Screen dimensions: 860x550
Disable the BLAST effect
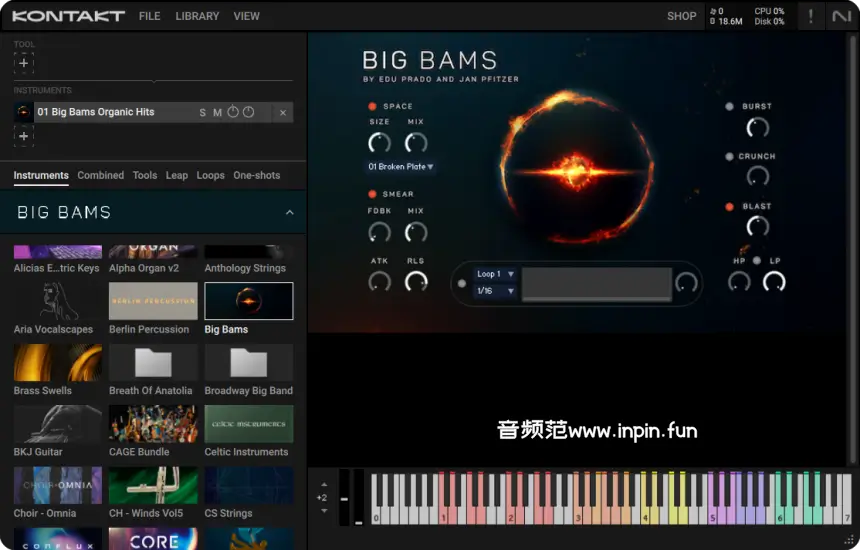[730, 206]
